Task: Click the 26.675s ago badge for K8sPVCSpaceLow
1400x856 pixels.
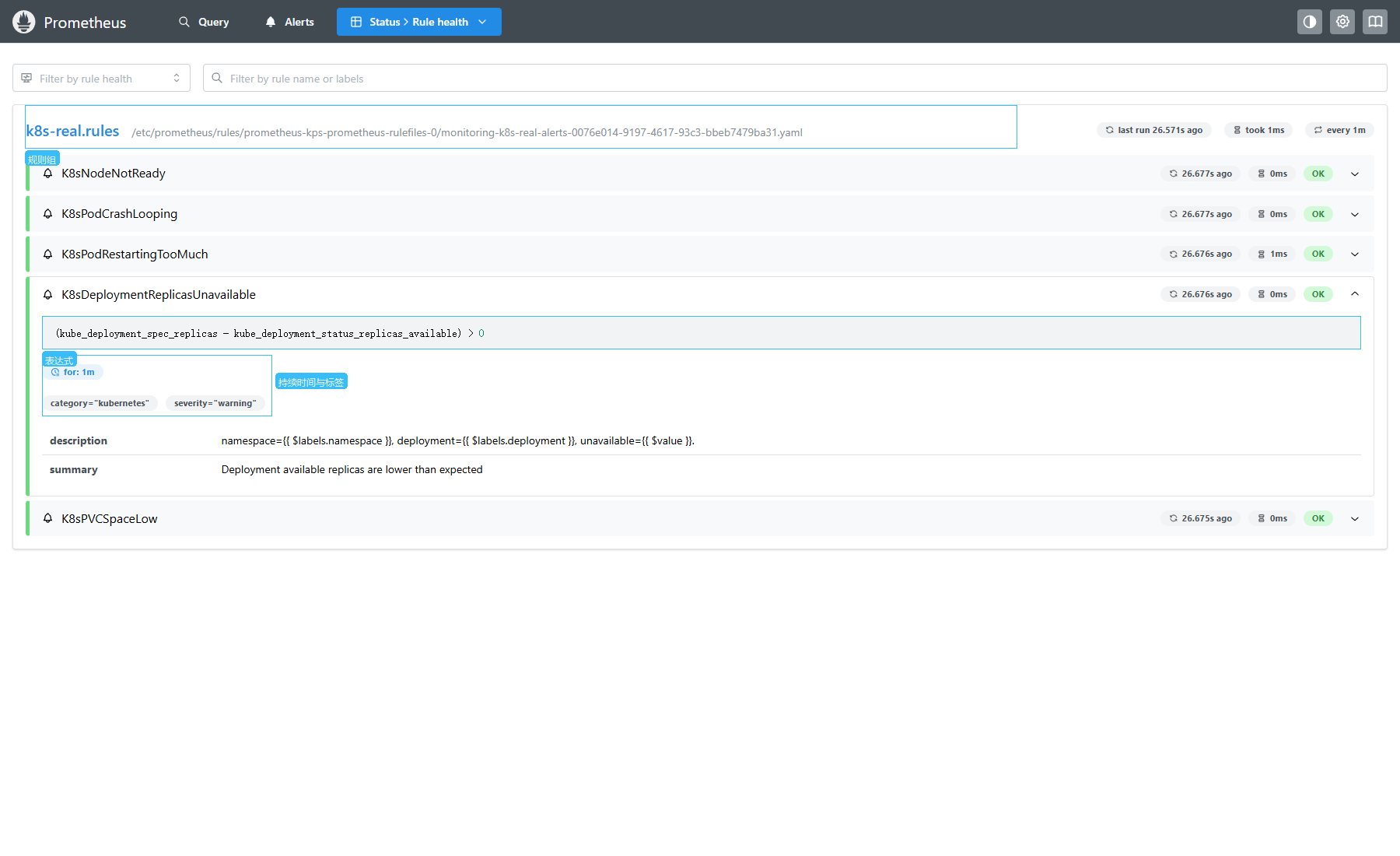Action: 1200,518
